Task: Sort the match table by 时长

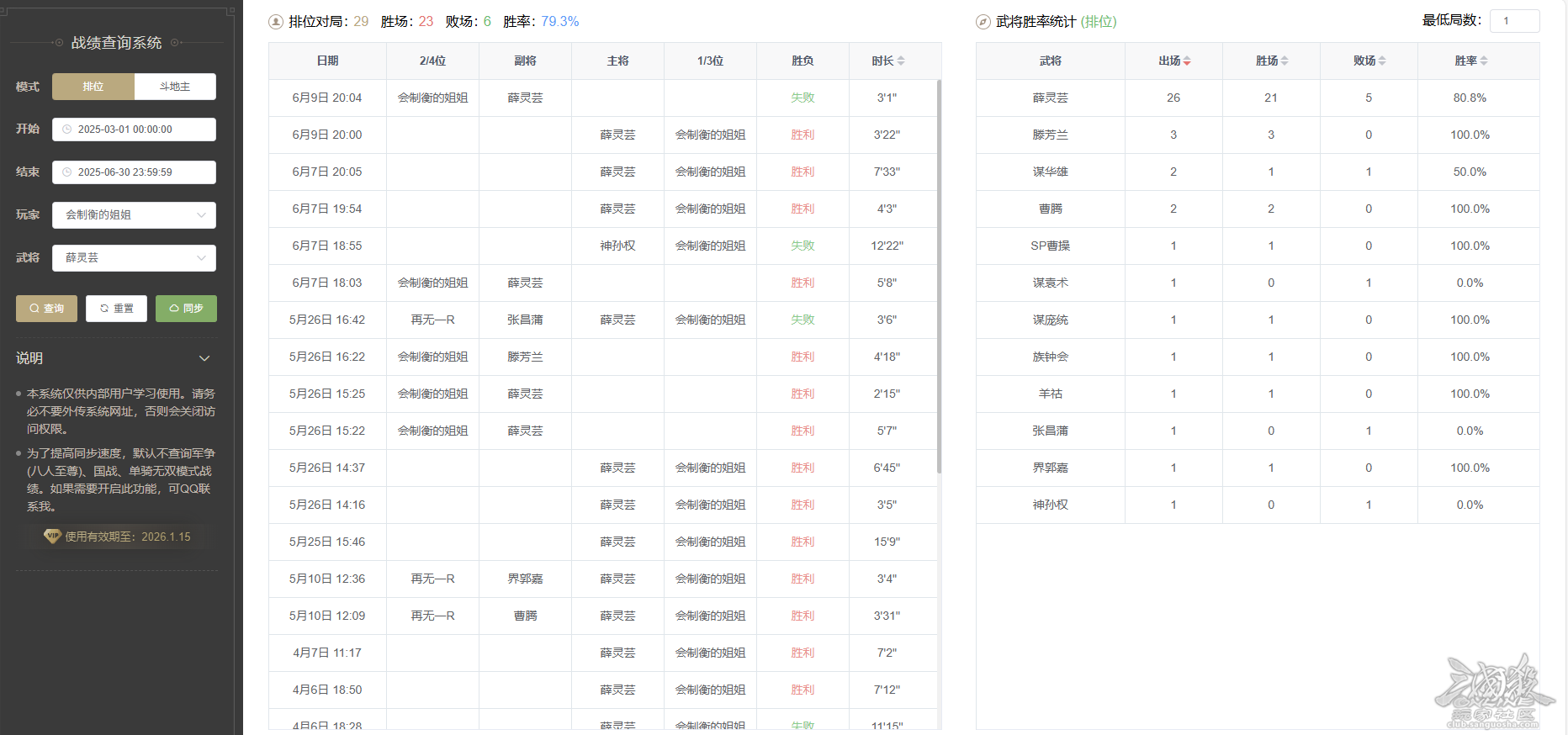Action: pos(901,61)
